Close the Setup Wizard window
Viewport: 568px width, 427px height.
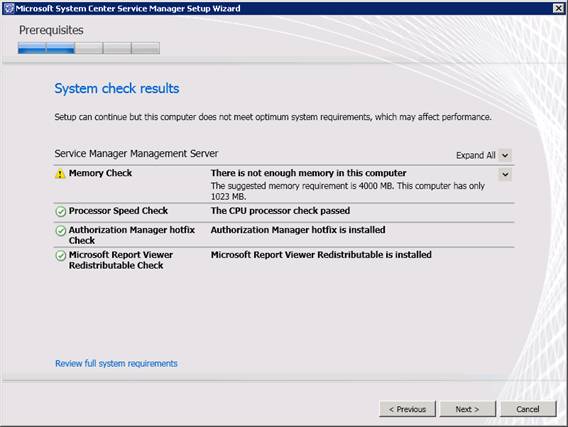[x=558, y=8]
